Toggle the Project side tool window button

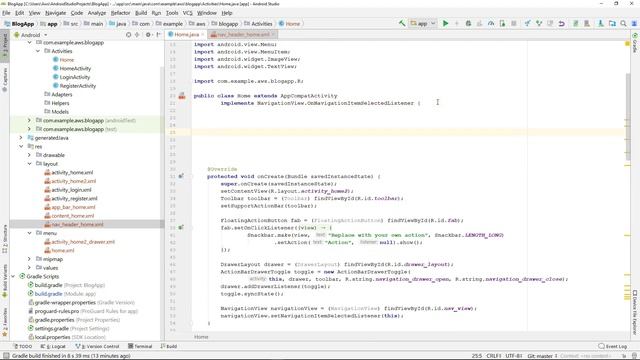[4, 46]
